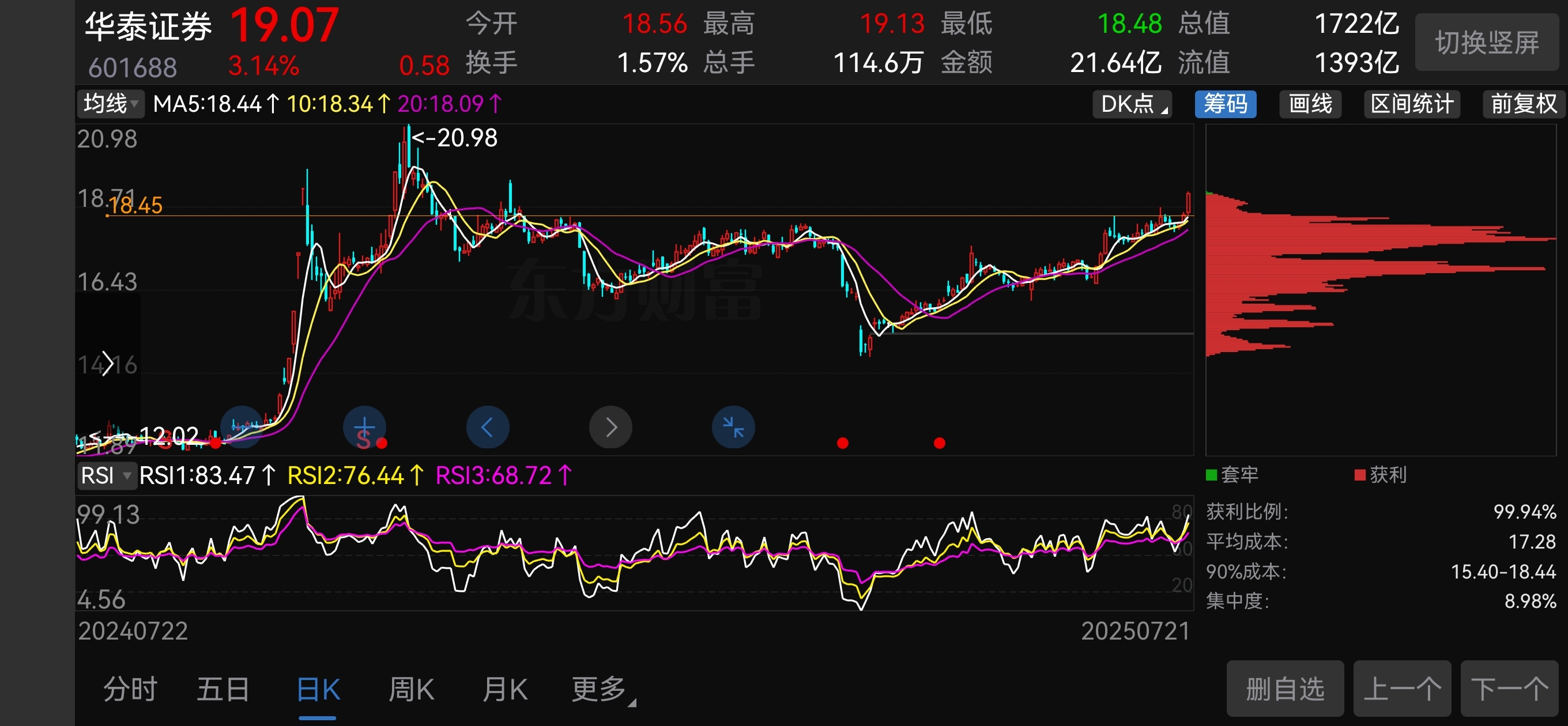Click the 获利比例 value 99.94%
Image resolution: width=1568 pixels, height=726 pixels.
tap(1524, 511)
